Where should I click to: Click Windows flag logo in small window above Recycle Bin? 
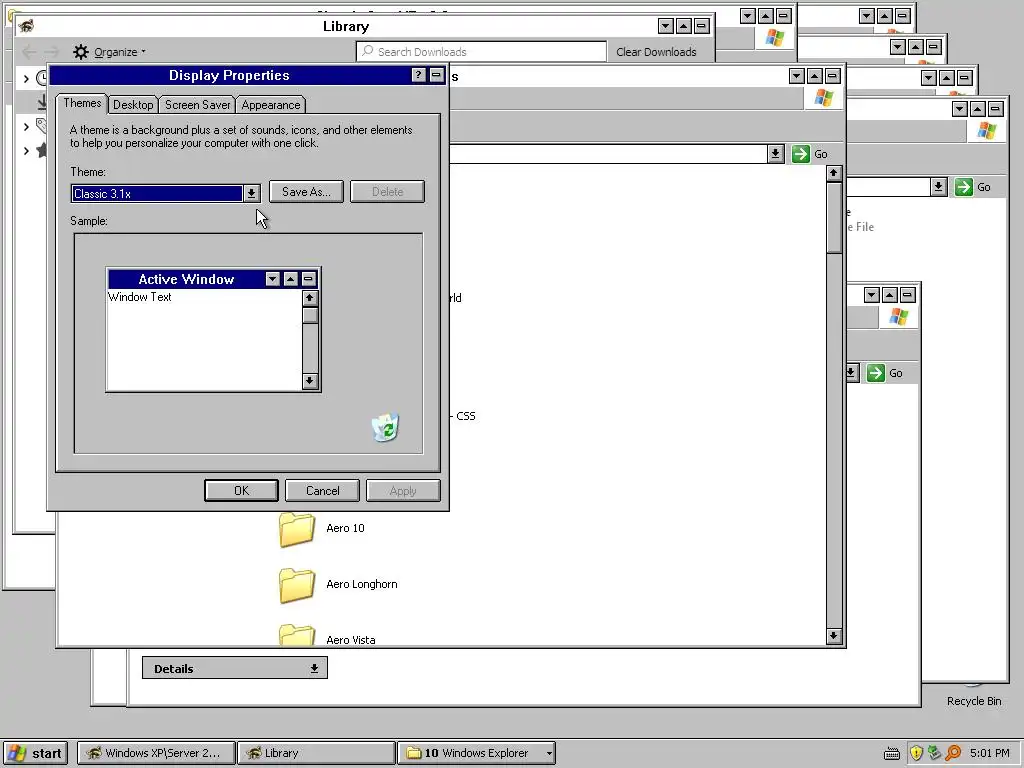point(899,317)
